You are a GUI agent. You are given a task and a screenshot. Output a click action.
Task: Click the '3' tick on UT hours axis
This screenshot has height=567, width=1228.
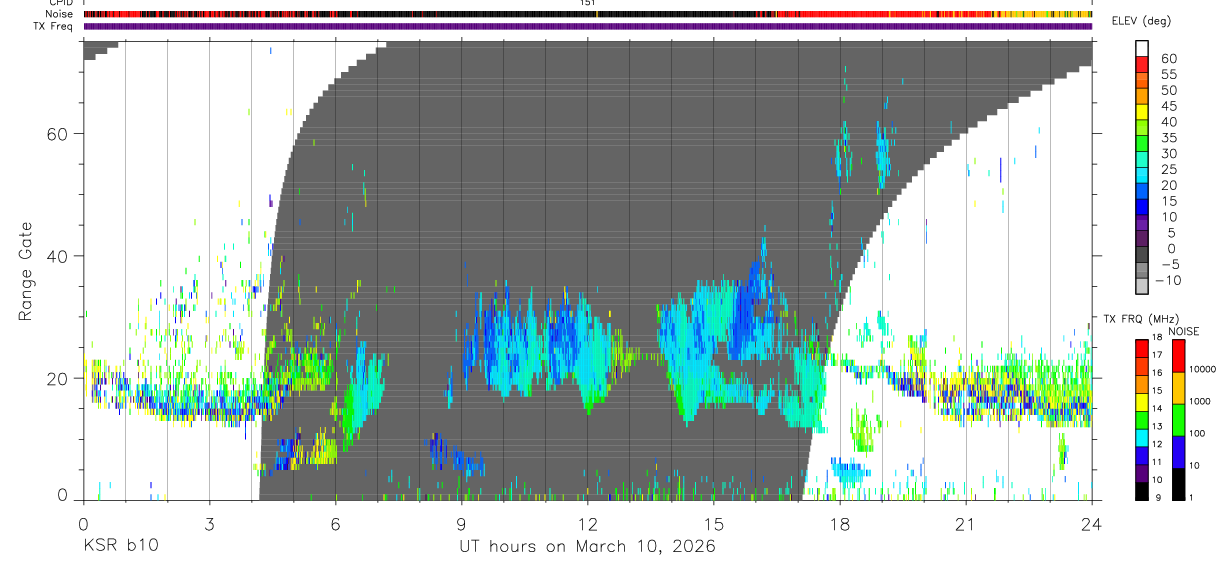pos(209,523)
